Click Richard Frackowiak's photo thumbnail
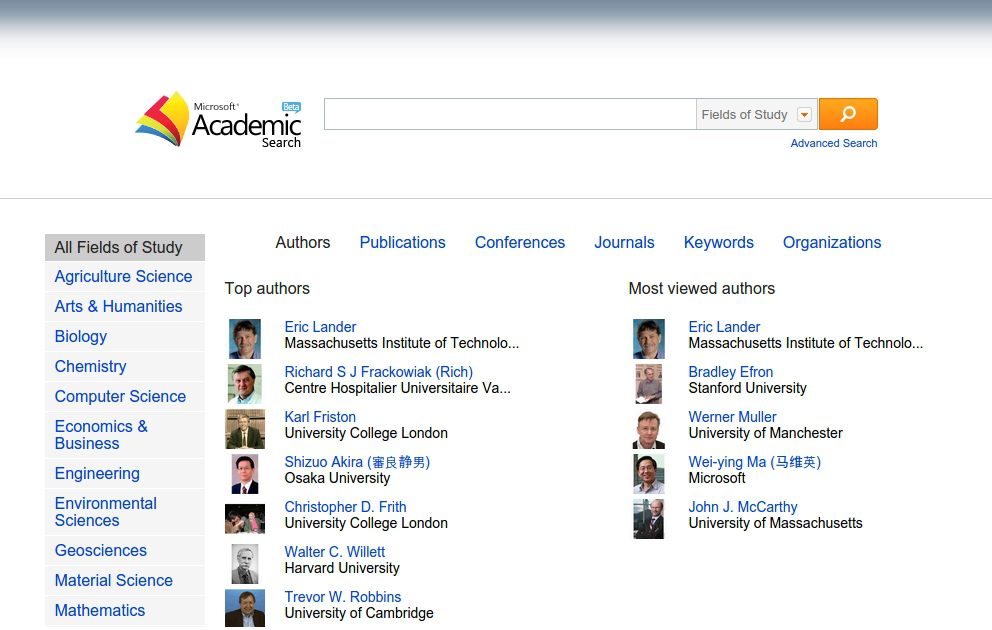 pos(245,384)
